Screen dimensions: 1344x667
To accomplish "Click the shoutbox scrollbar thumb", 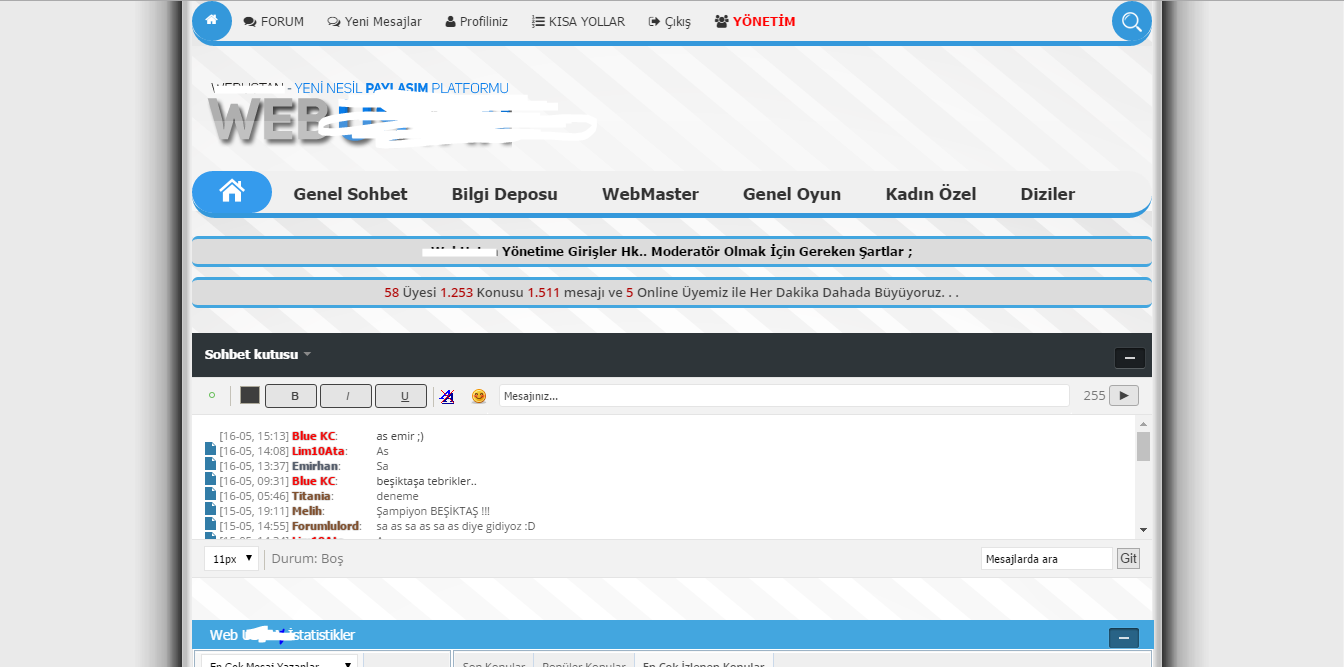I will 1143,446.
